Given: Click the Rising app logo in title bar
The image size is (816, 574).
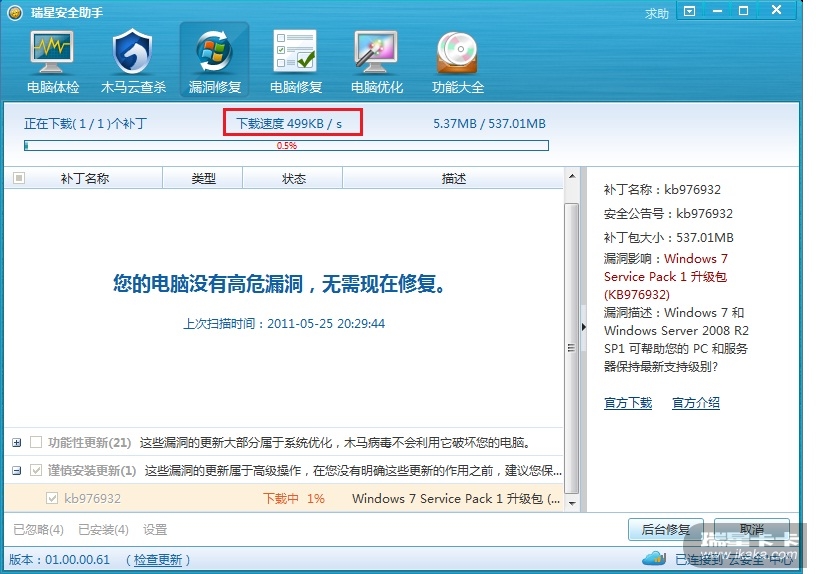Looking at the screenshot, I should 15,12.
